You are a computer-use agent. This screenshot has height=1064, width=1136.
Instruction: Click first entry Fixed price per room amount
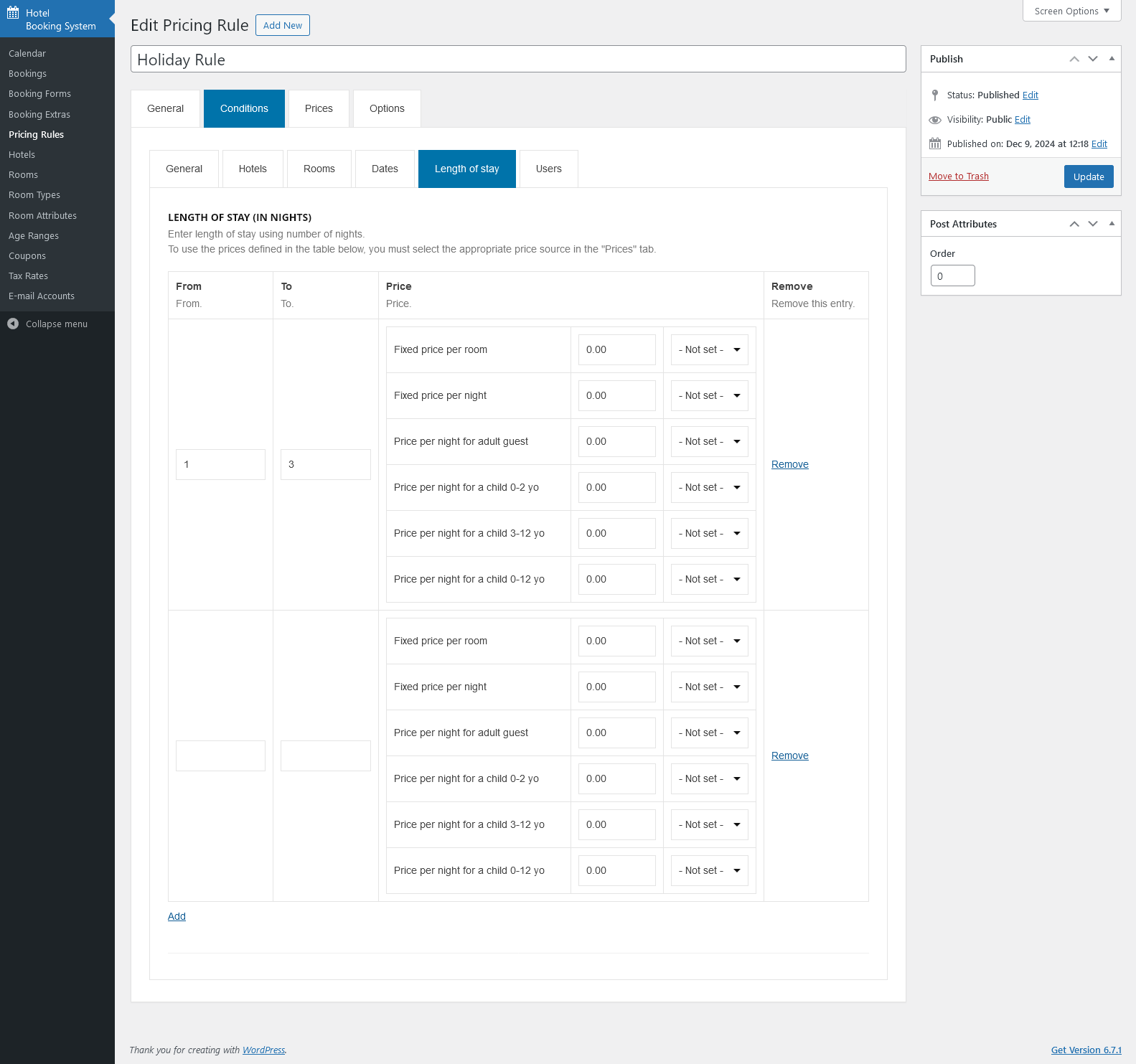[617, 350]
